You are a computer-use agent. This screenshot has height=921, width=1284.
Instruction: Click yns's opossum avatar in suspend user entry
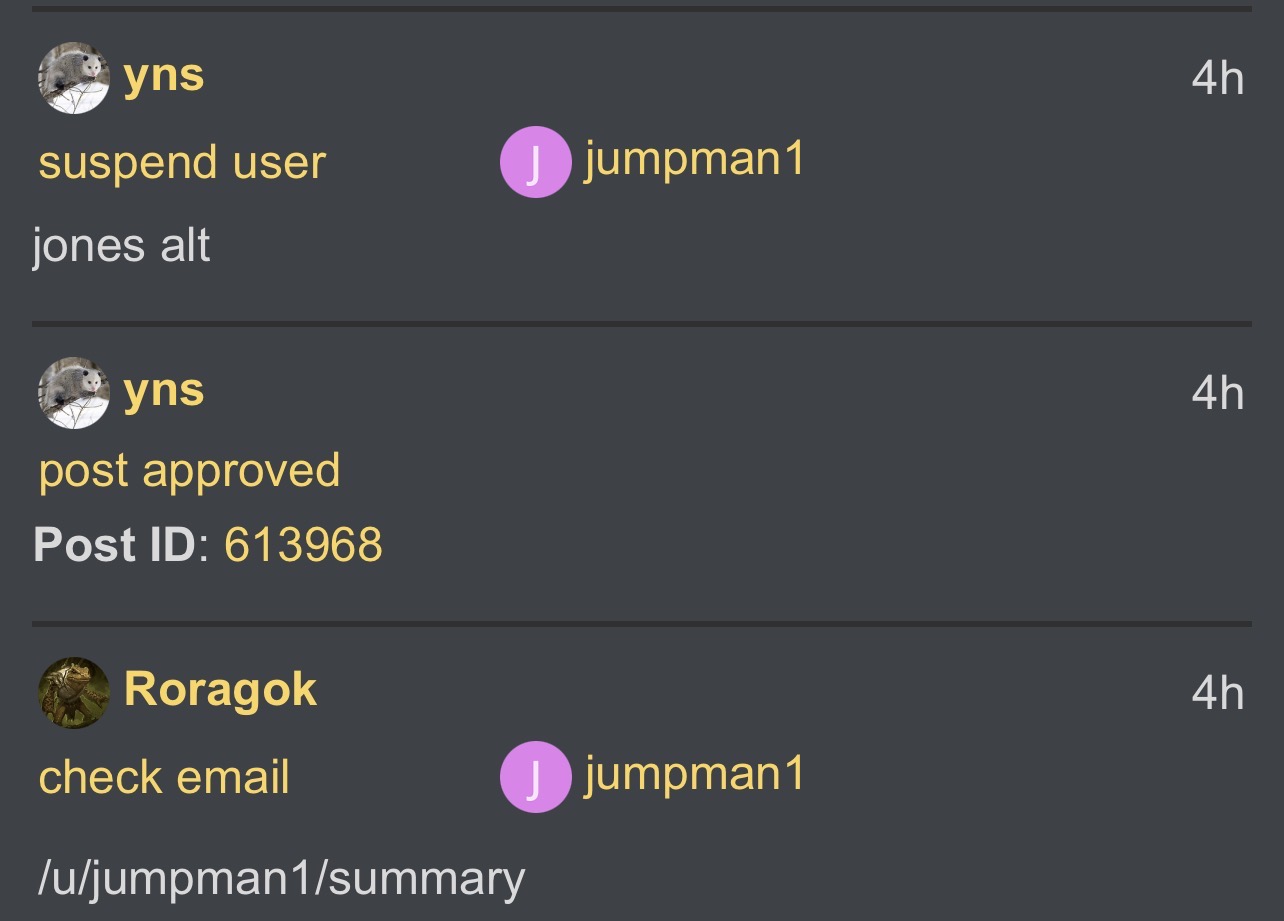(73, 78)
